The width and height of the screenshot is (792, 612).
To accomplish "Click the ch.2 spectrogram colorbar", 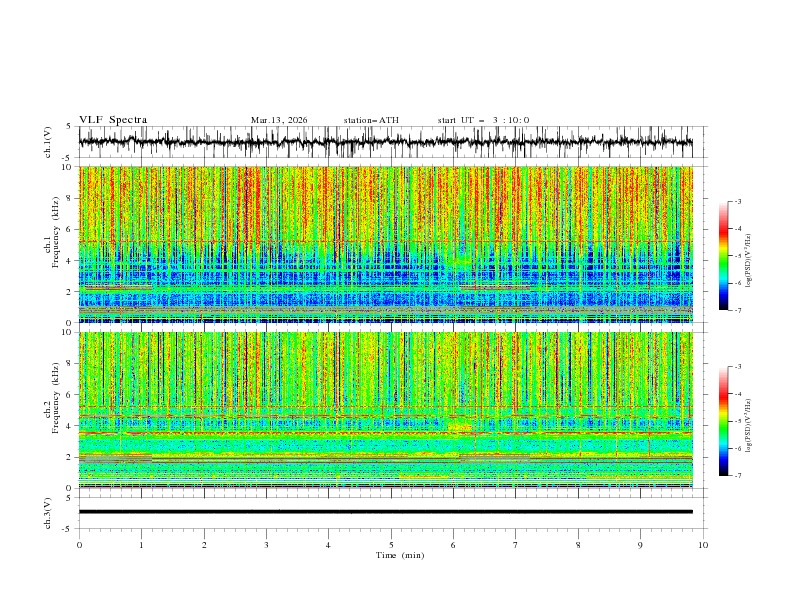I will 723,421.
